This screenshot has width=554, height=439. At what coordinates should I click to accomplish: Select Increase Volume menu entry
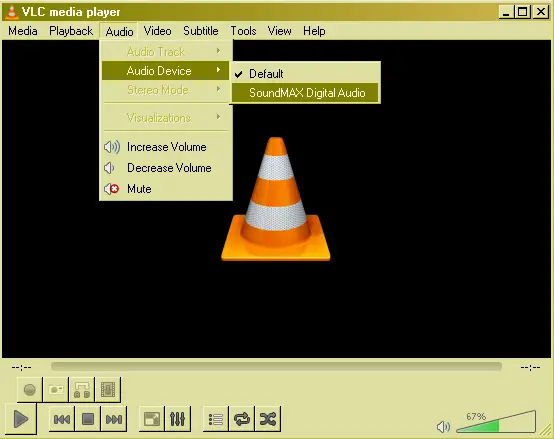pos(165,147)
